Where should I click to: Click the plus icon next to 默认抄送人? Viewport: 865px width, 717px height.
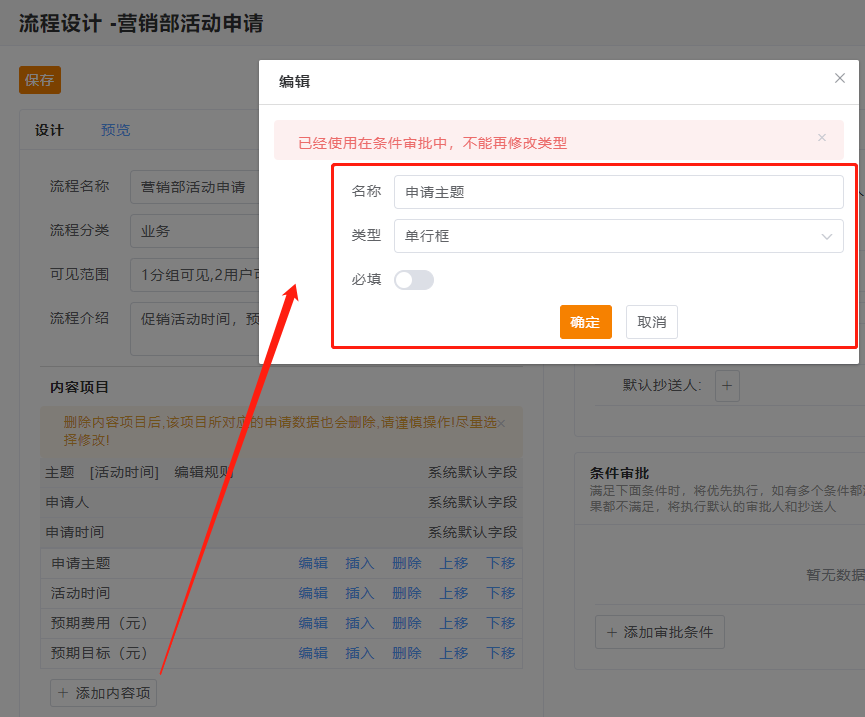pyautogui.click(x=727, y=385)
